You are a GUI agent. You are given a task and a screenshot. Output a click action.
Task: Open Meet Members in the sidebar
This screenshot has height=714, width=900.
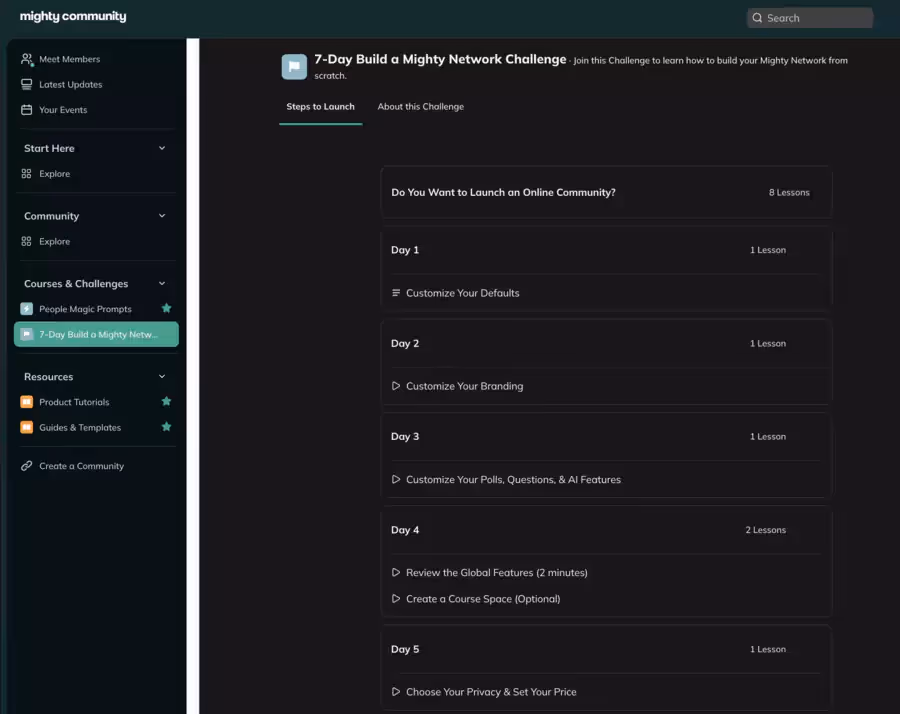(96, 59)
